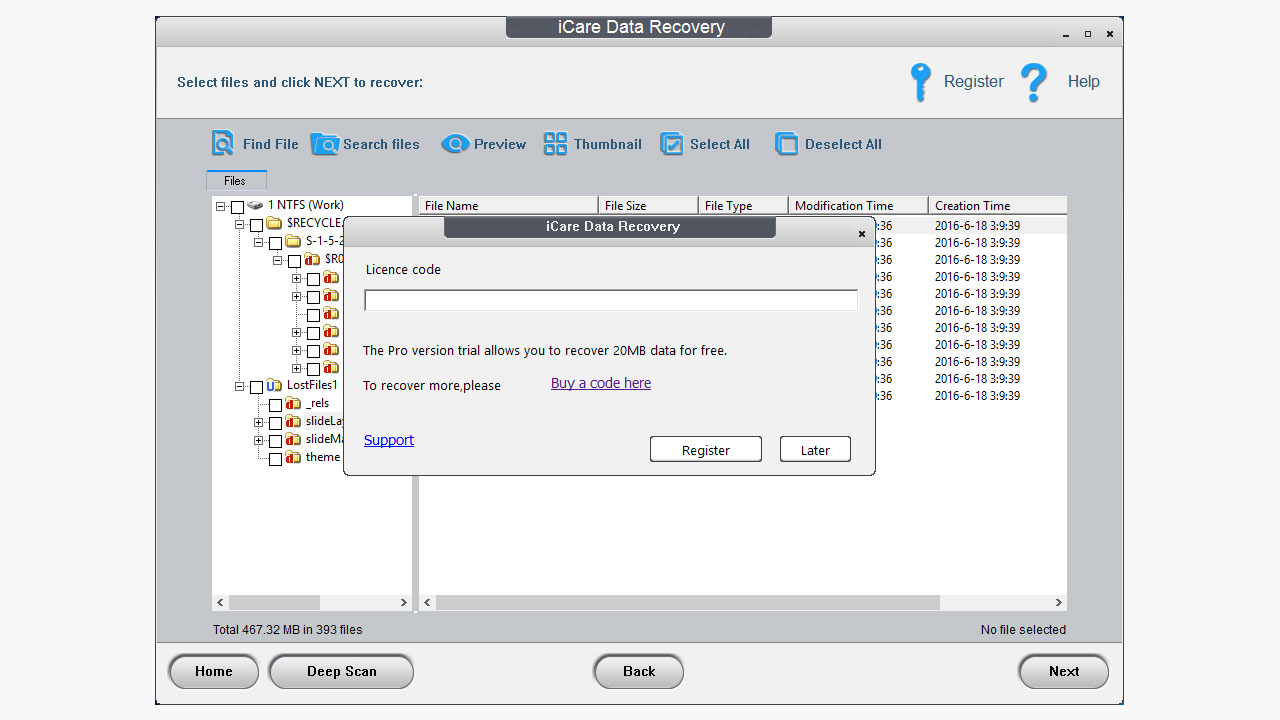Collapse the $R0 folder node
The height and width of the screenshot is (720, 1280).
[x=278, y=260]
